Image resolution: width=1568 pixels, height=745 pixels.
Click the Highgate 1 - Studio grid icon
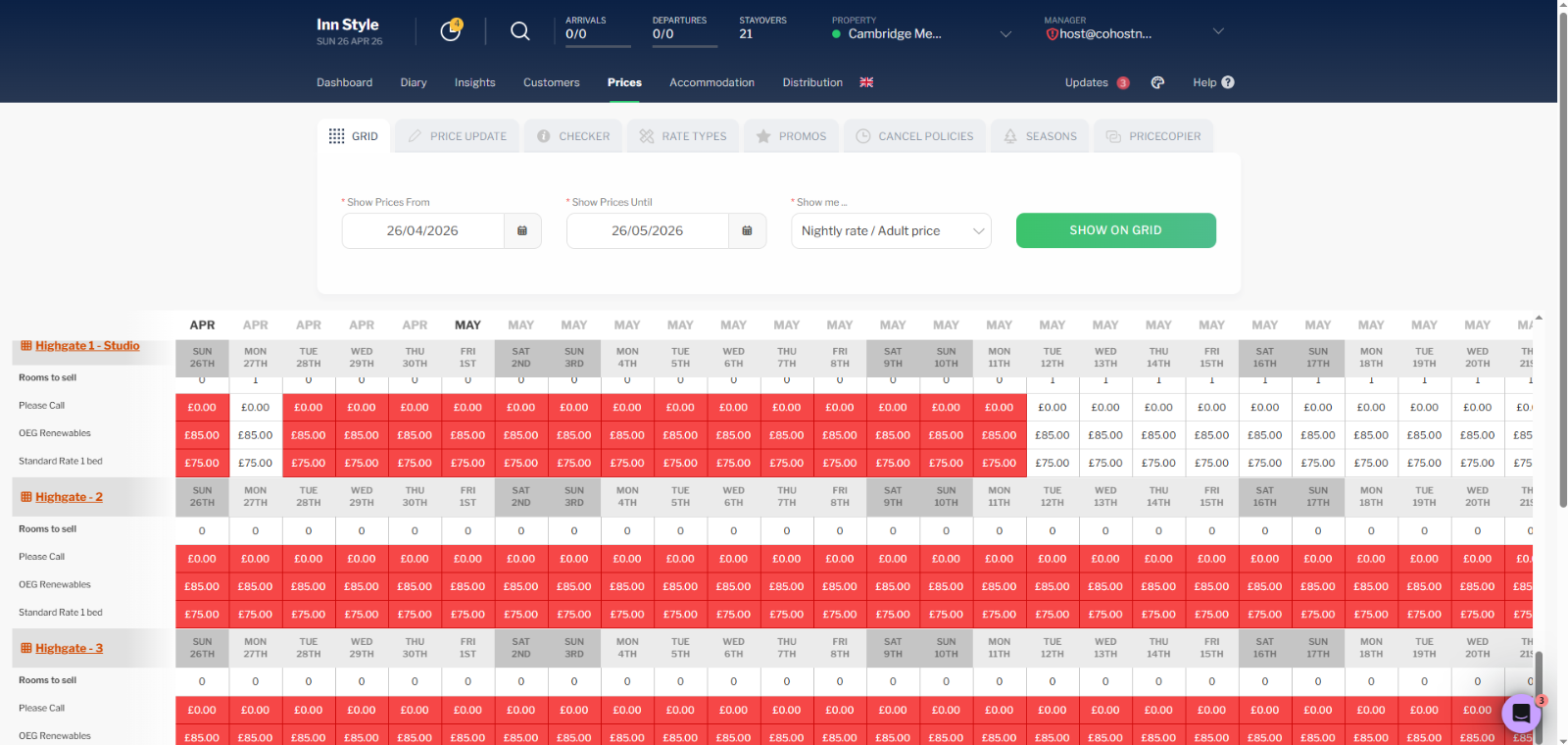coord(26,345)
